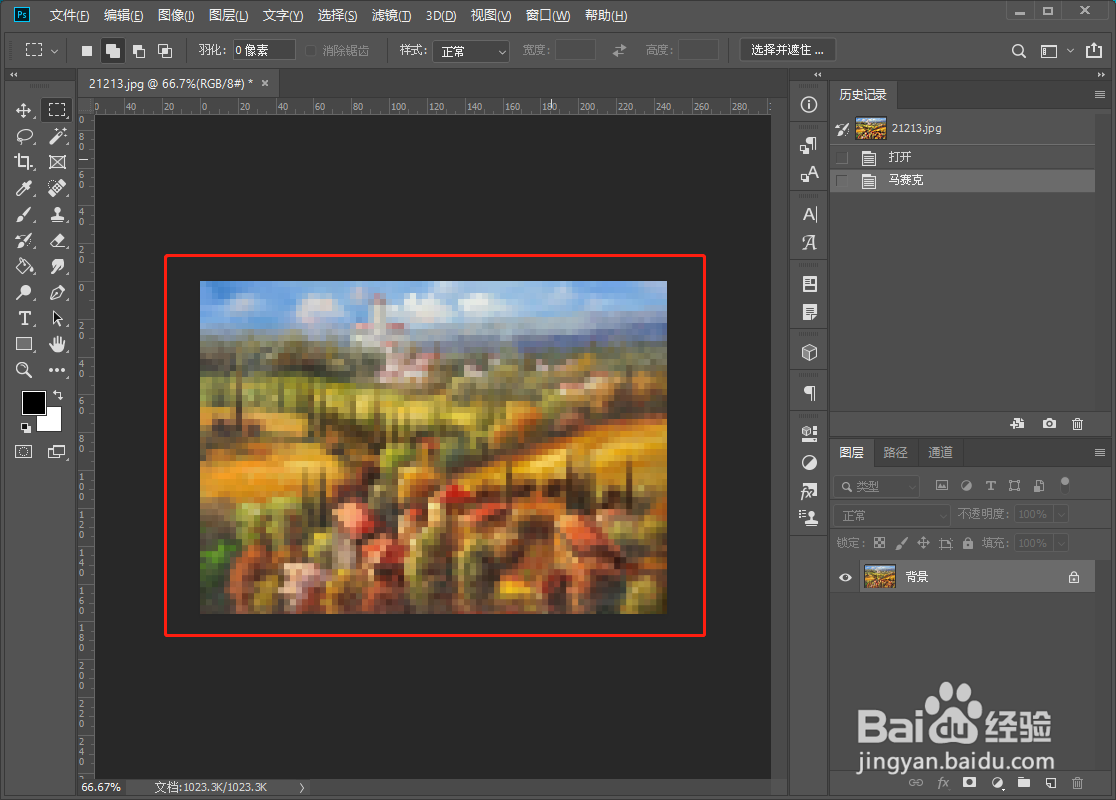This screenshot has width=1116, height=800.
Task: Select the Path Selection tool
Action: tap(57, 318)
